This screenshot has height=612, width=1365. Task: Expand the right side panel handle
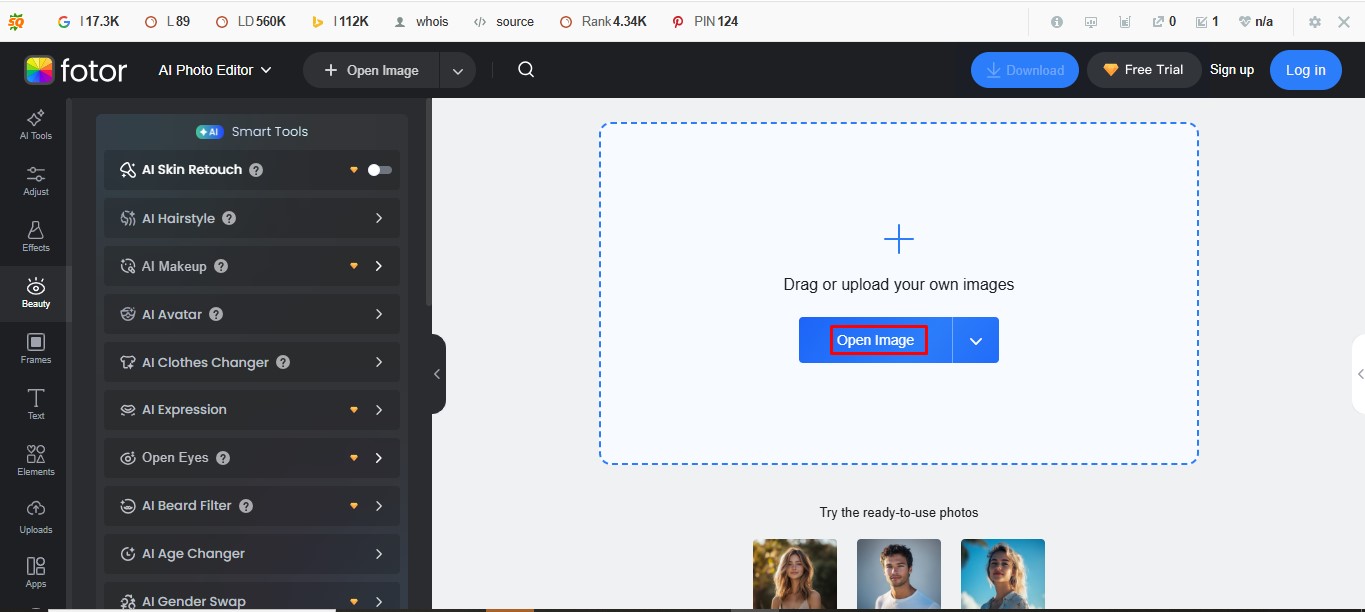tap(1359, 374)
